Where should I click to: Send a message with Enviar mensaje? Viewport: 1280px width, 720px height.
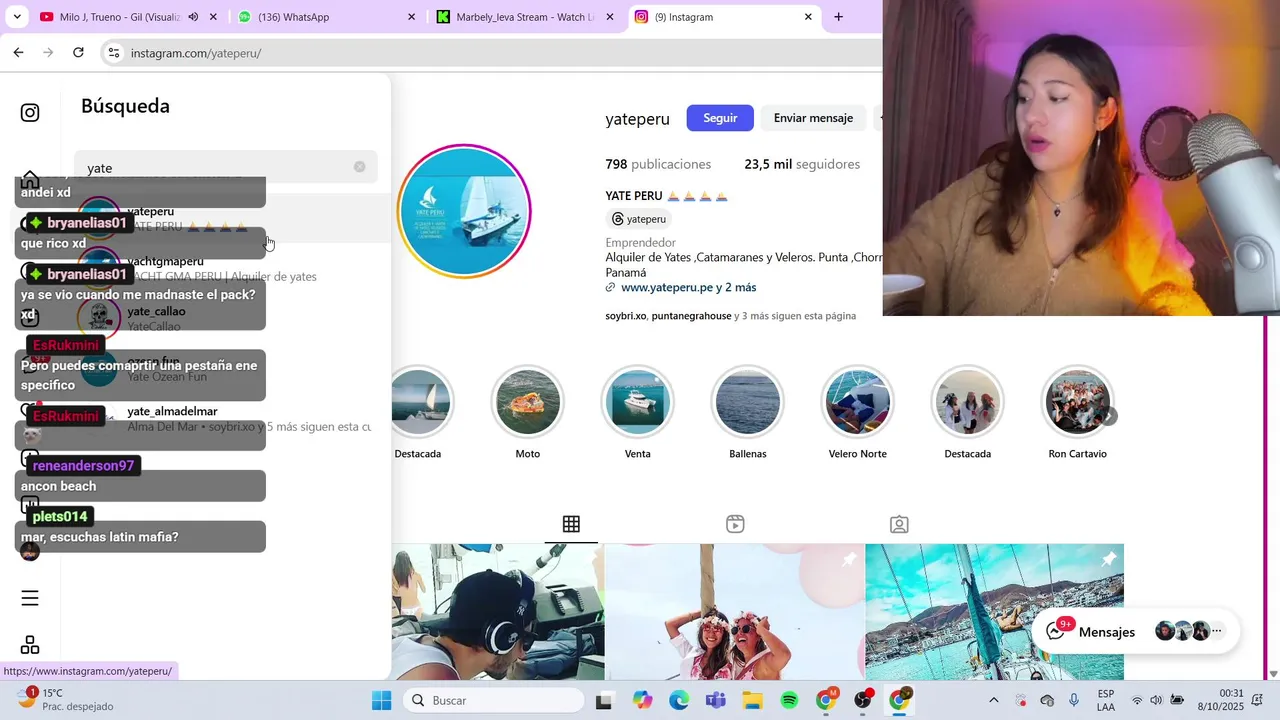pos(813,118)
